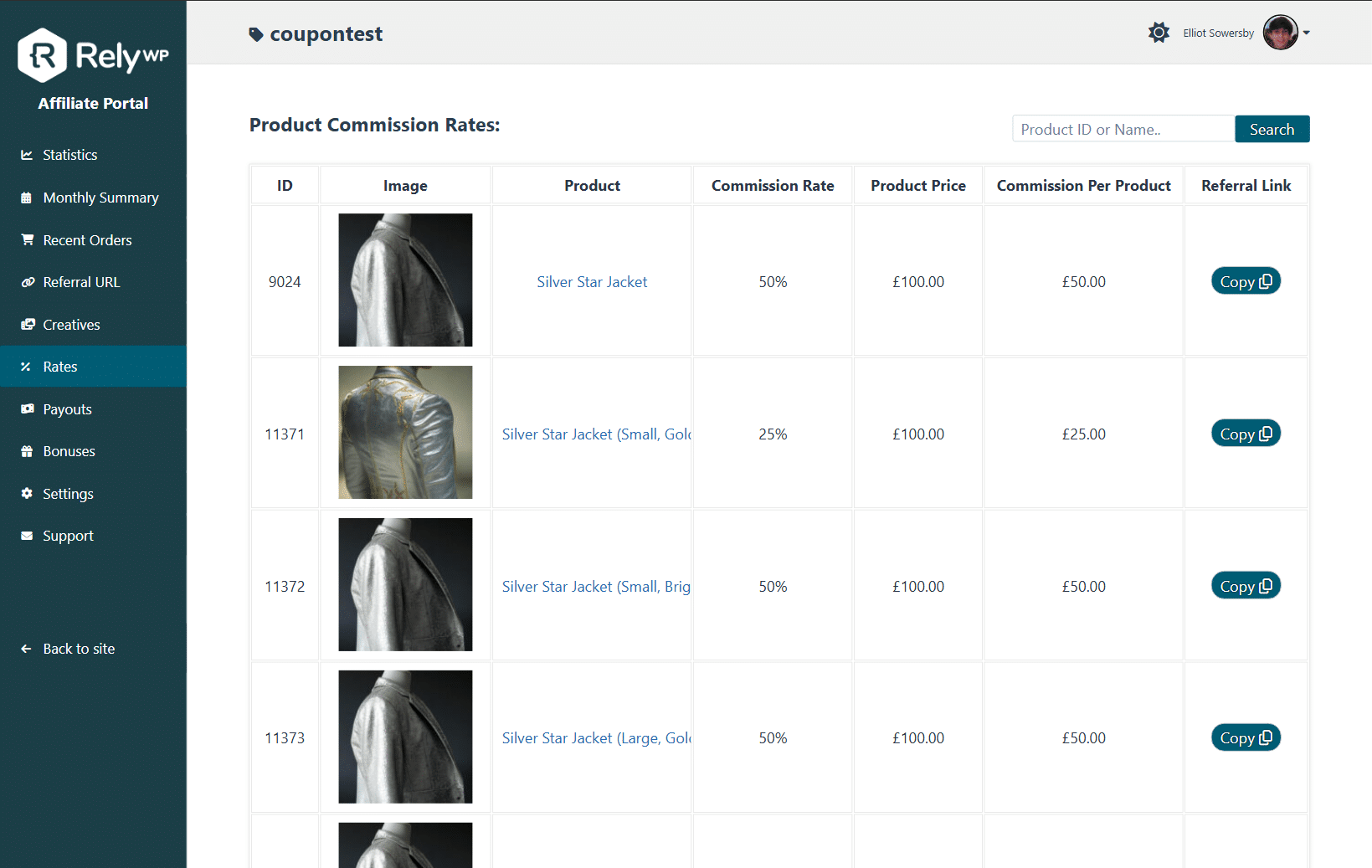Click the £25.00 commission cell
This screenshot has height=868, width=1372.
point(1083,434)
